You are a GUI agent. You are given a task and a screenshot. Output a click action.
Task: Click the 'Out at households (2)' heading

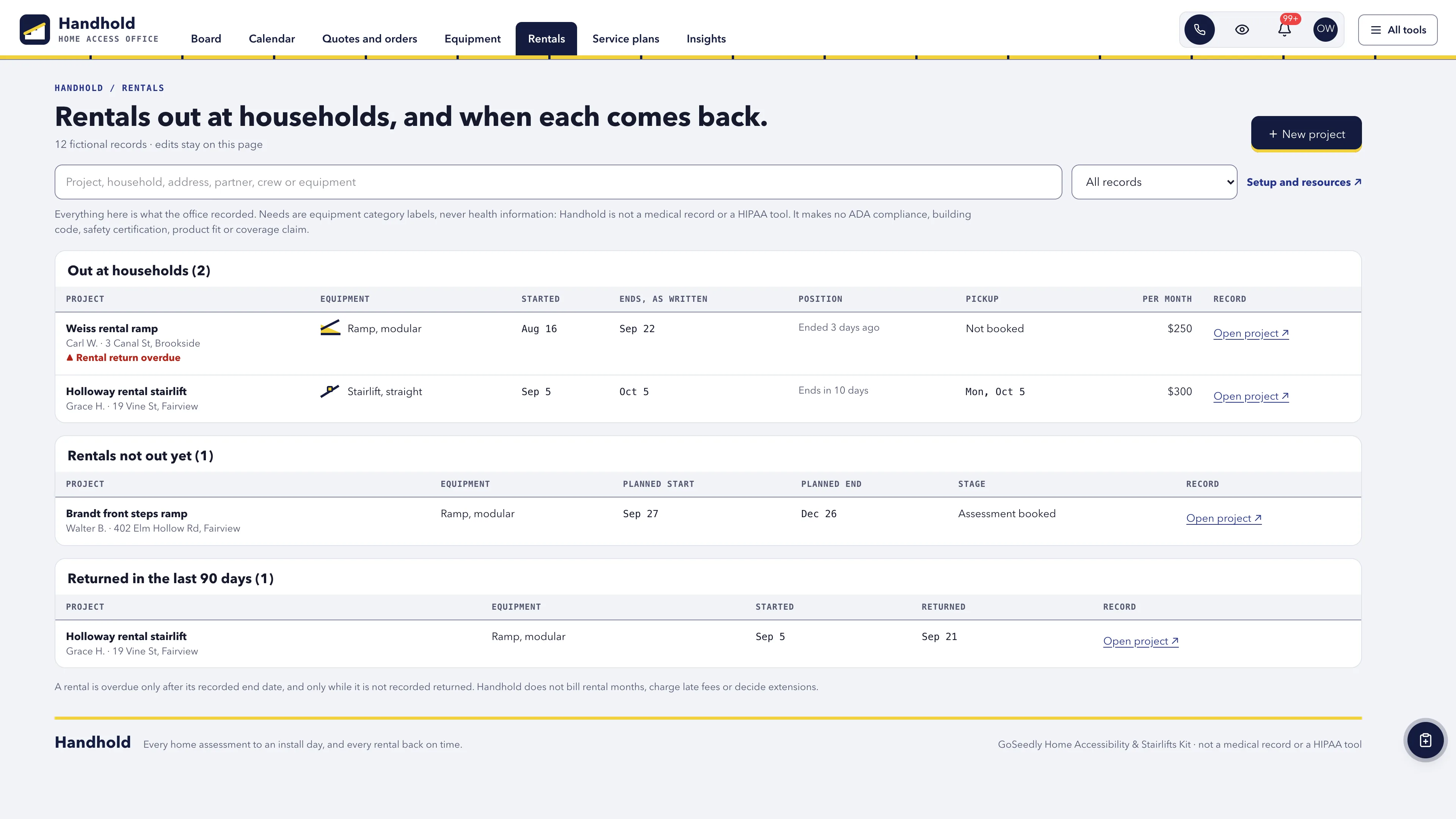point(138,270)
